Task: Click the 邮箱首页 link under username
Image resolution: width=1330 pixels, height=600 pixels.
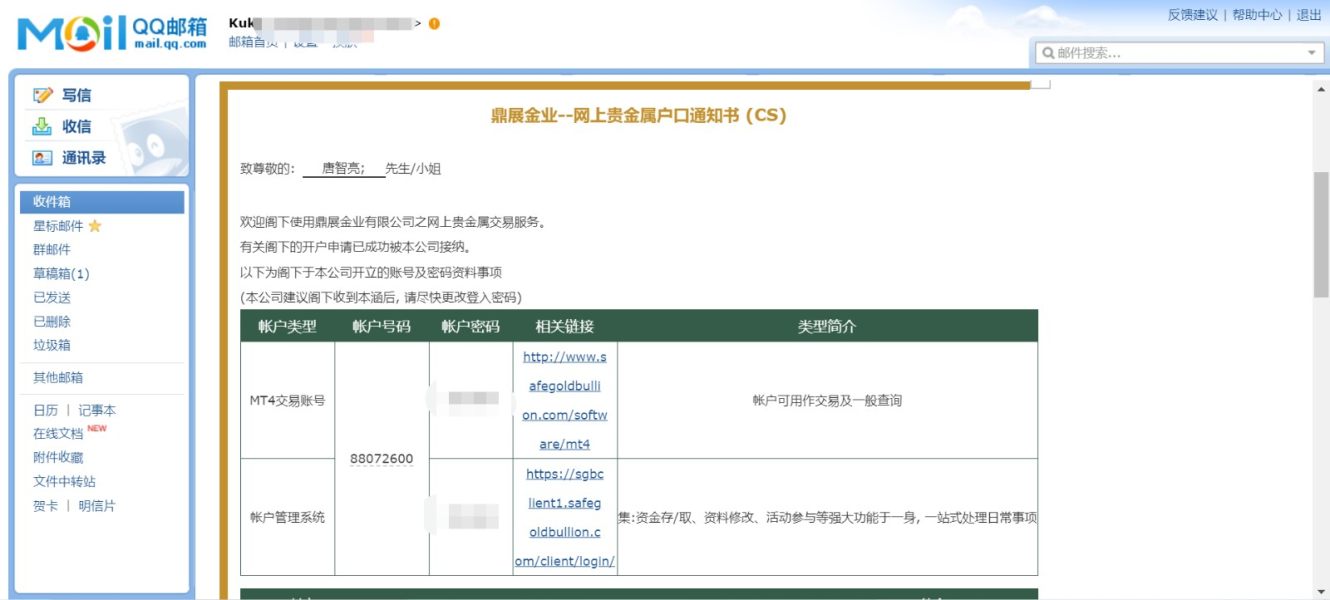Action: [253, 42]
